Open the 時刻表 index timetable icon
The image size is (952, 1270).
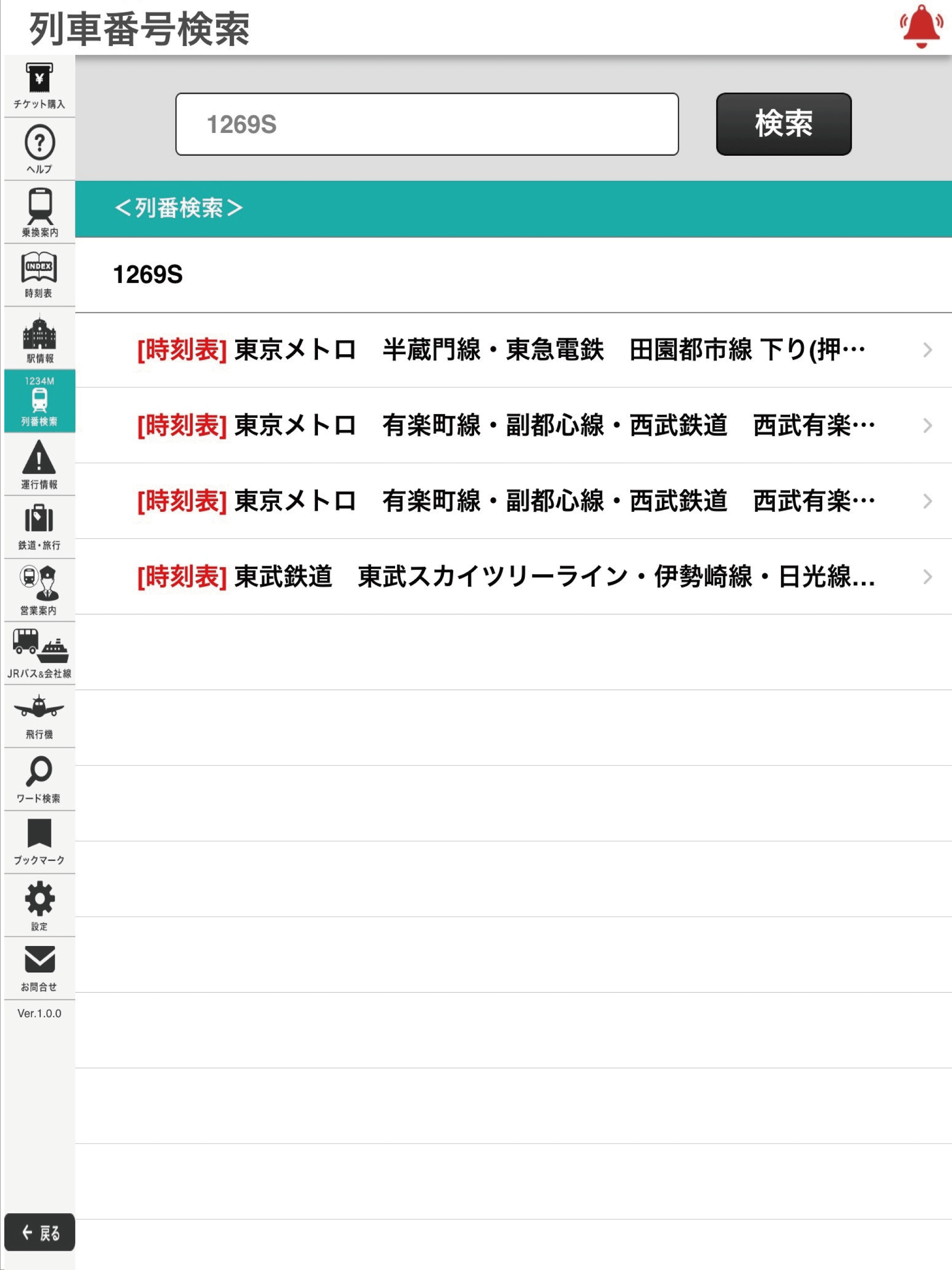point(39,275)
